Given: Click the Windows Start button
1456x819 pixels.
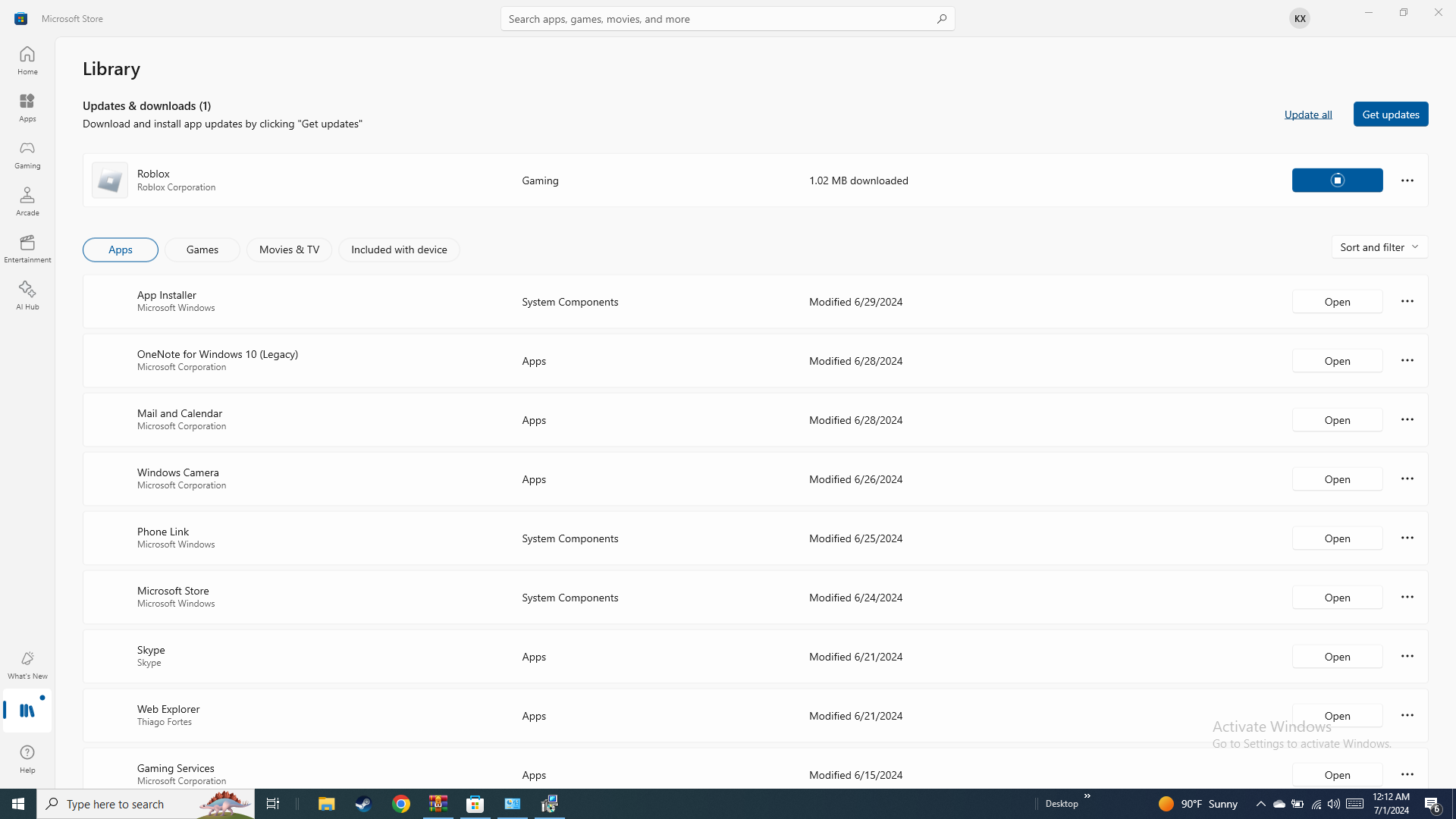Looking at the screenshot, I should [18, 804].
